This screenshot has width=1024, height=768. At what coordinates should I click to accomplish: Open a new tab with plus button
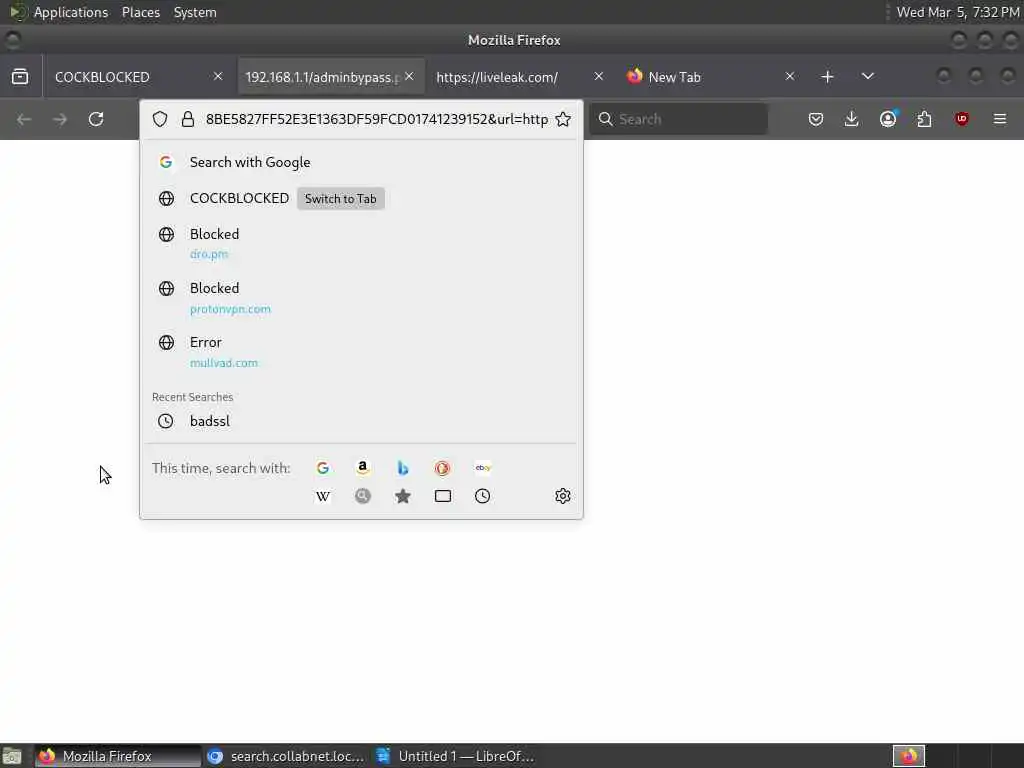coord(827,76)
